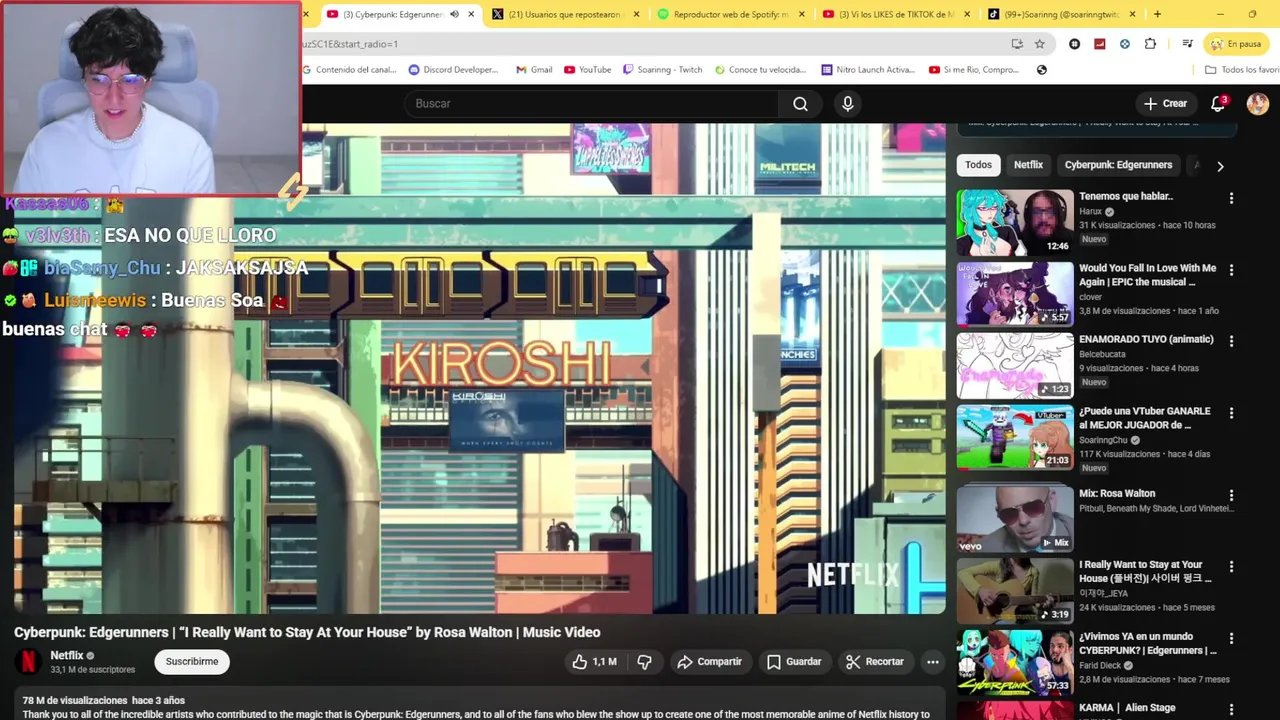
Task: Open Soarinng - Twitch bookmark
Action: 662,70
